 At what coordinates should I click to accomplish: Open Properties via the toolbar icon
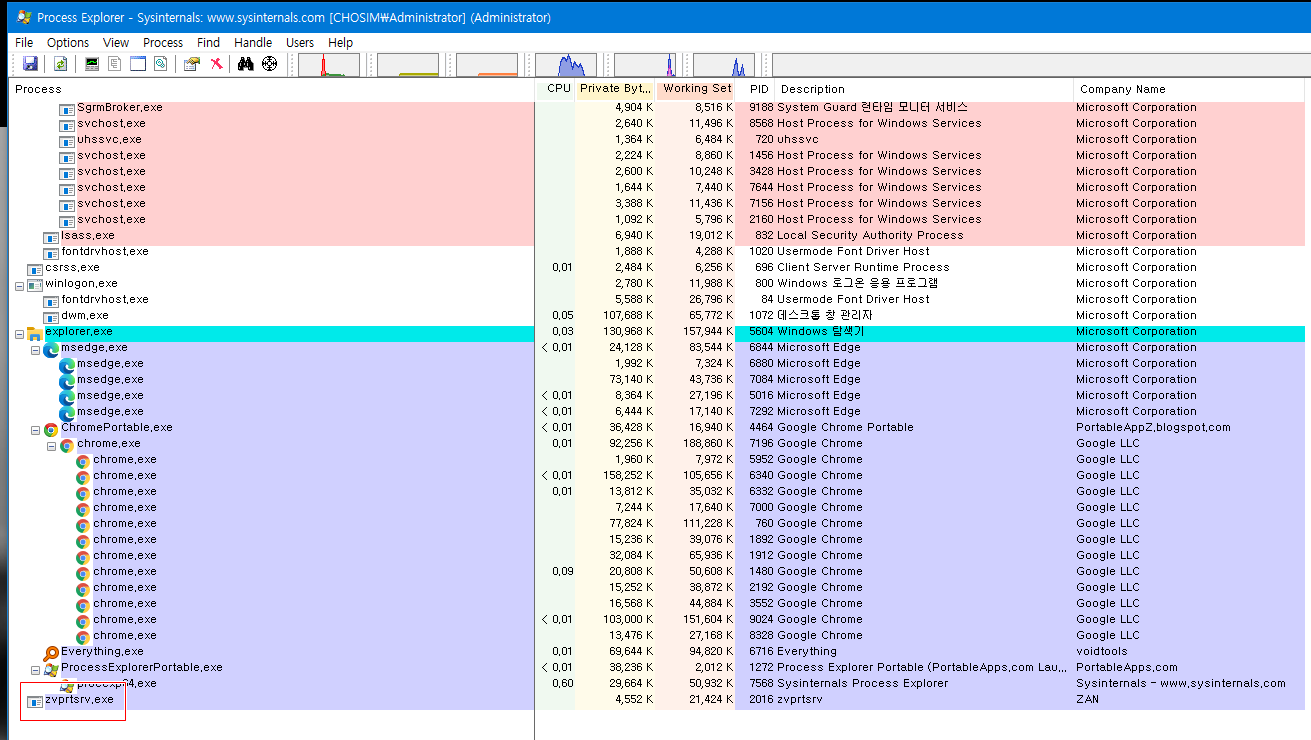click(191, 64)
